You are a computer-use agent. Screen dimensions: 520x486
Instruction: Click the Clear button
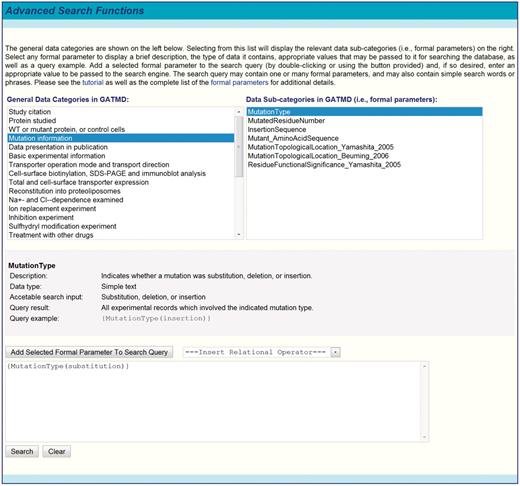[56, 451]
